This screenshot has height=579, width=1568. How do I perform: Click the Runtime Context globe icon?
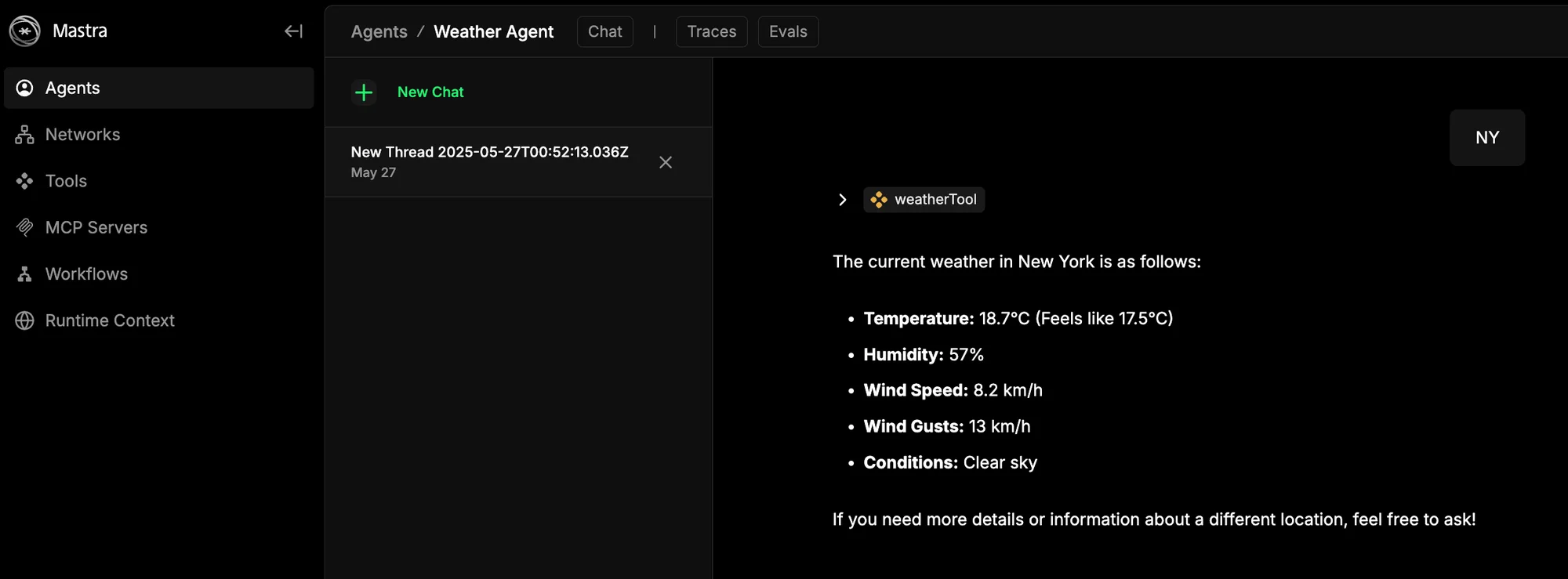[x=24, y=320]
